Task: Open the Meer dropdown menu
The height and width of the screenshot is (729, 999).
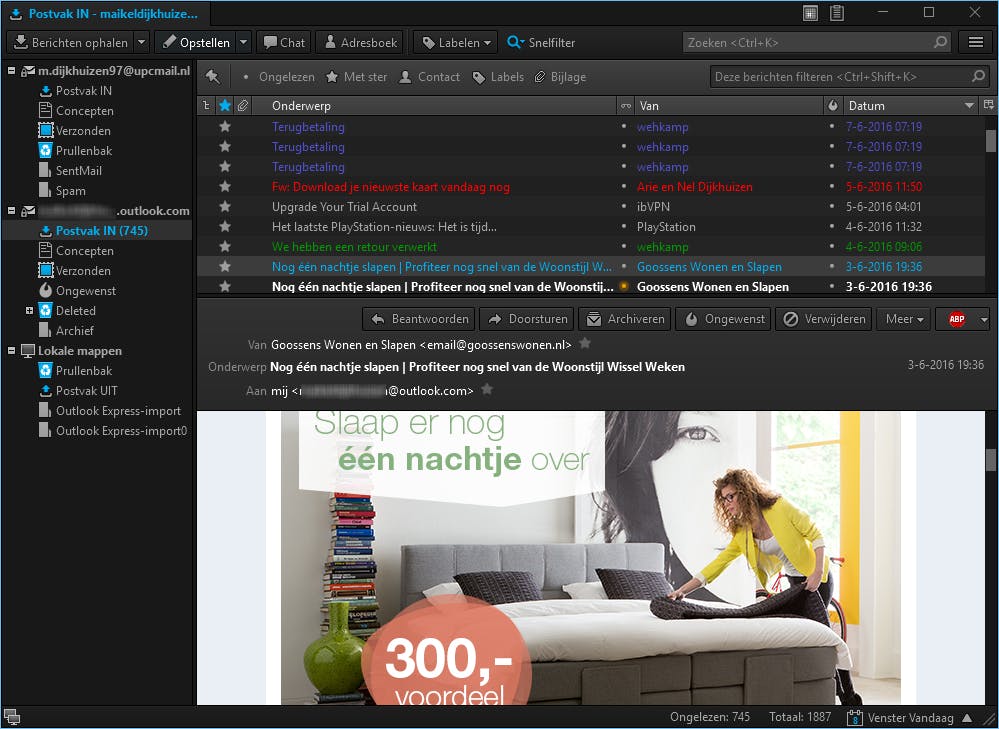Action: (904, 319)
